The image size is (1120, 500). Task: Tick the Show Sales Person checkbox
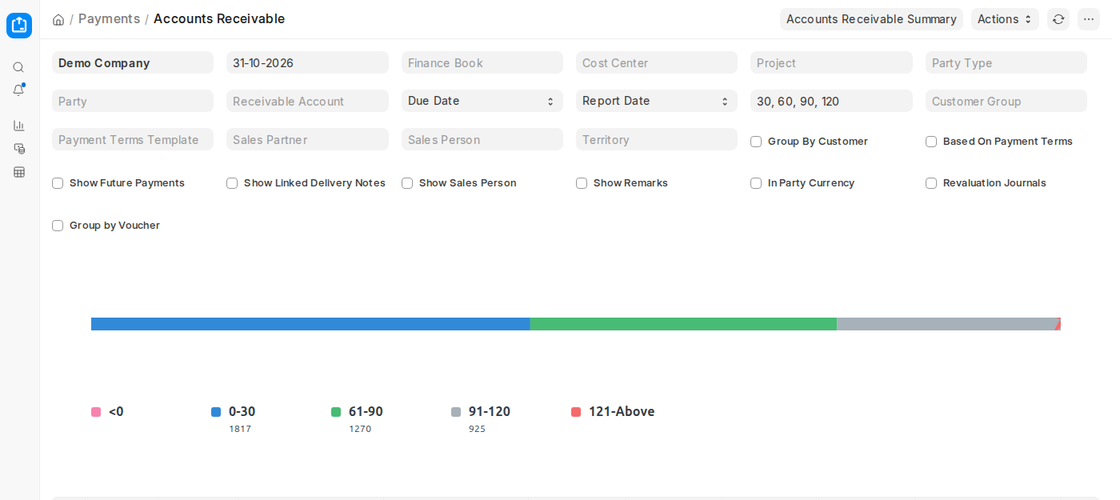click(x=407, y=183)
